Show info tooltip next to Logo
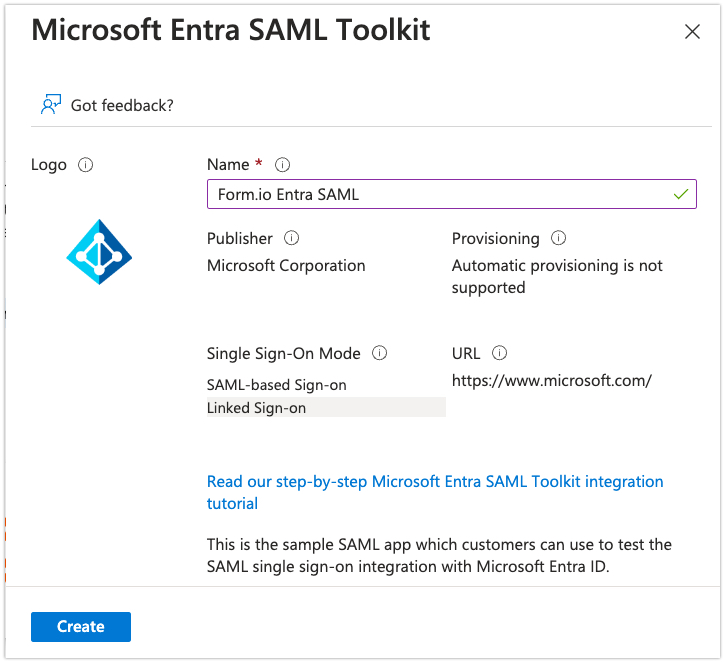725x663 pixels. coord(85,165)
